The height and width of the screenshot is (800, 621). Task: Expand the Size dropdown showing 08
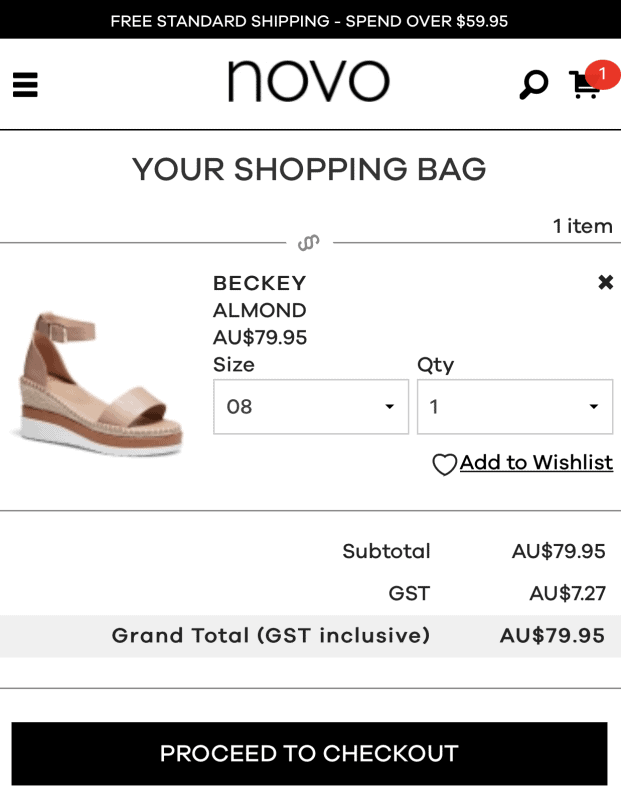[310, 407]
